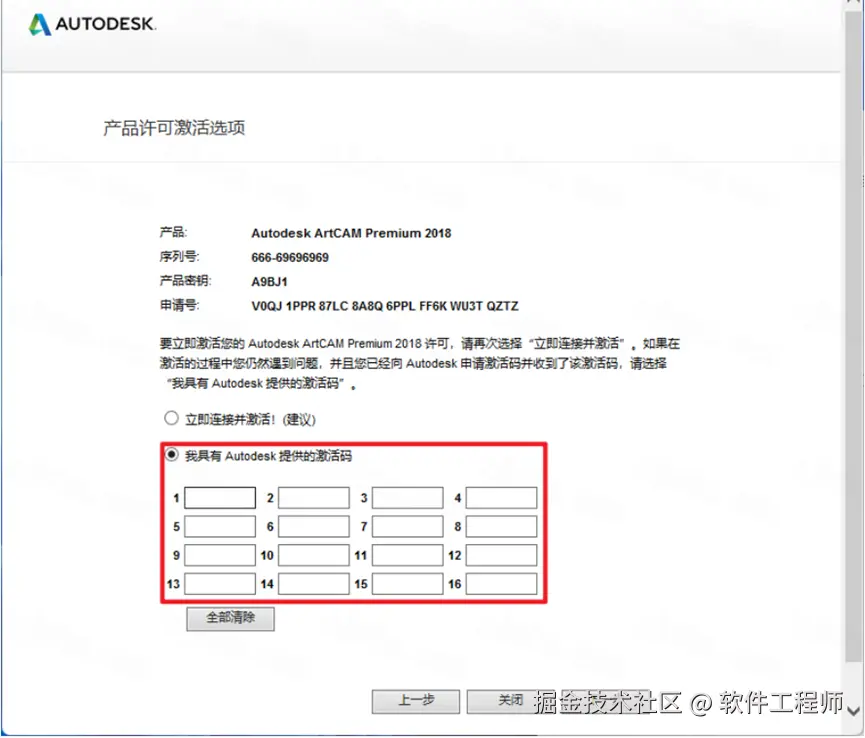This screenshot has height=738, width=865.
Task: Select 'I have an Autodesk activation code' radio
Action: (172, 454)
